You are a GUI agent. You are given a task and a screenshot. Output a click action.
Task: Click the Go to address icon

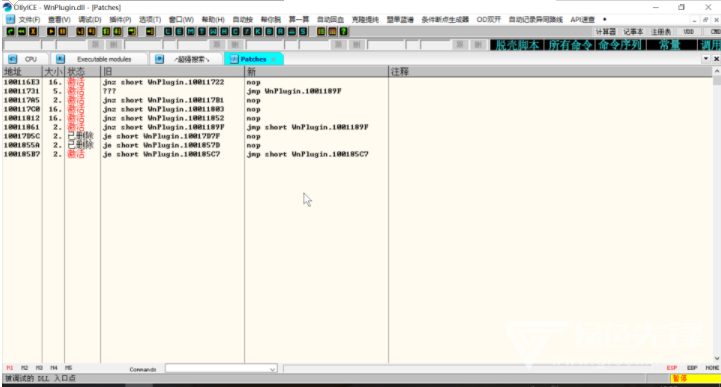150,32
